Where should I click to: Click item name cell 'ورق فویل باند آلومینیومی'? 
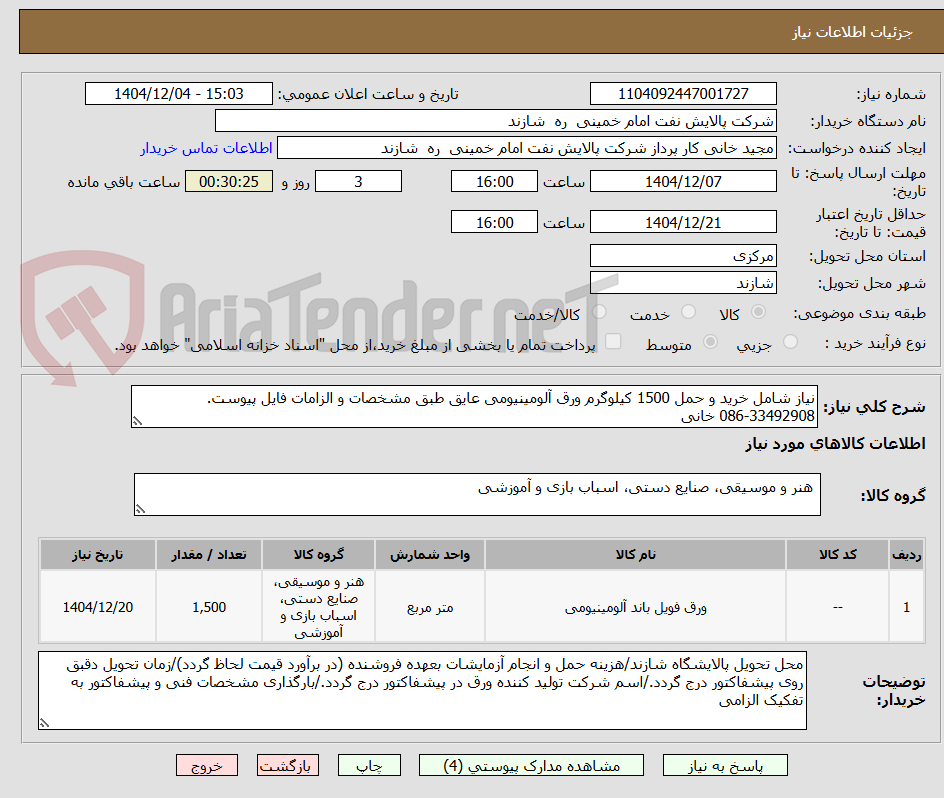click(x=635, y=607)
